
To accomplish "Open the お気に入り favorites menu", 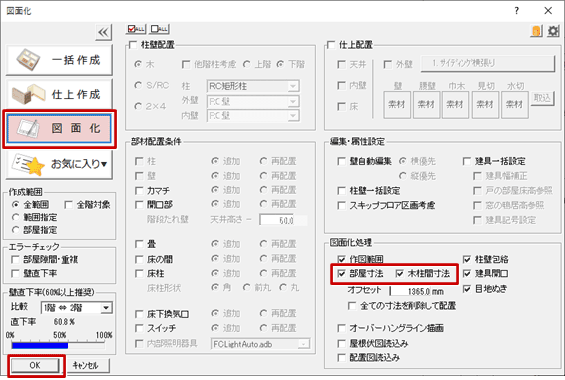I will click(59, 164).
